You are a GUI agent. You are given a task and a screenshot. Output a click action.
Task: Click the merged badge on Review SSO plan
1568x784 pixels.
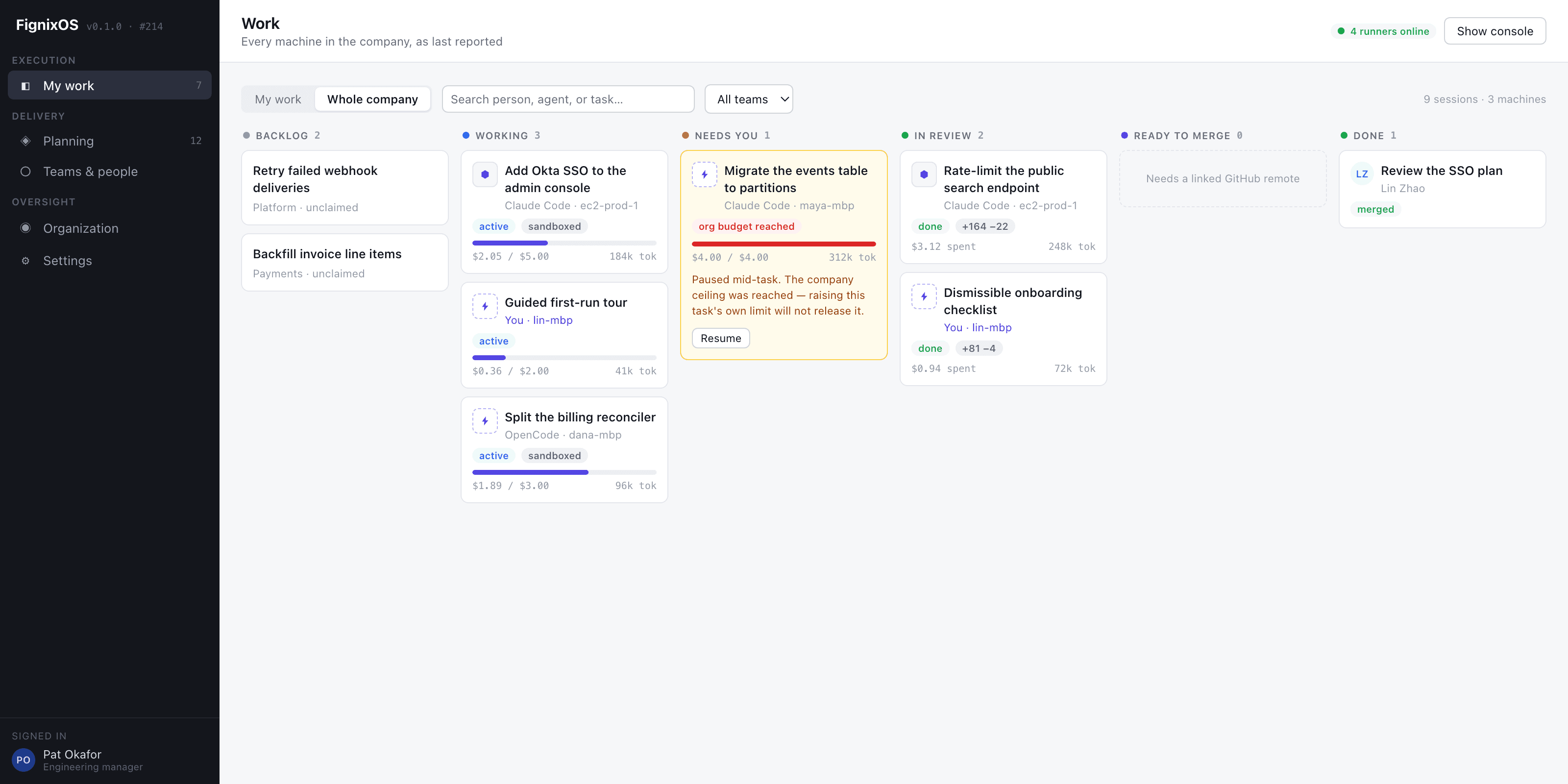pos(1375,209)
